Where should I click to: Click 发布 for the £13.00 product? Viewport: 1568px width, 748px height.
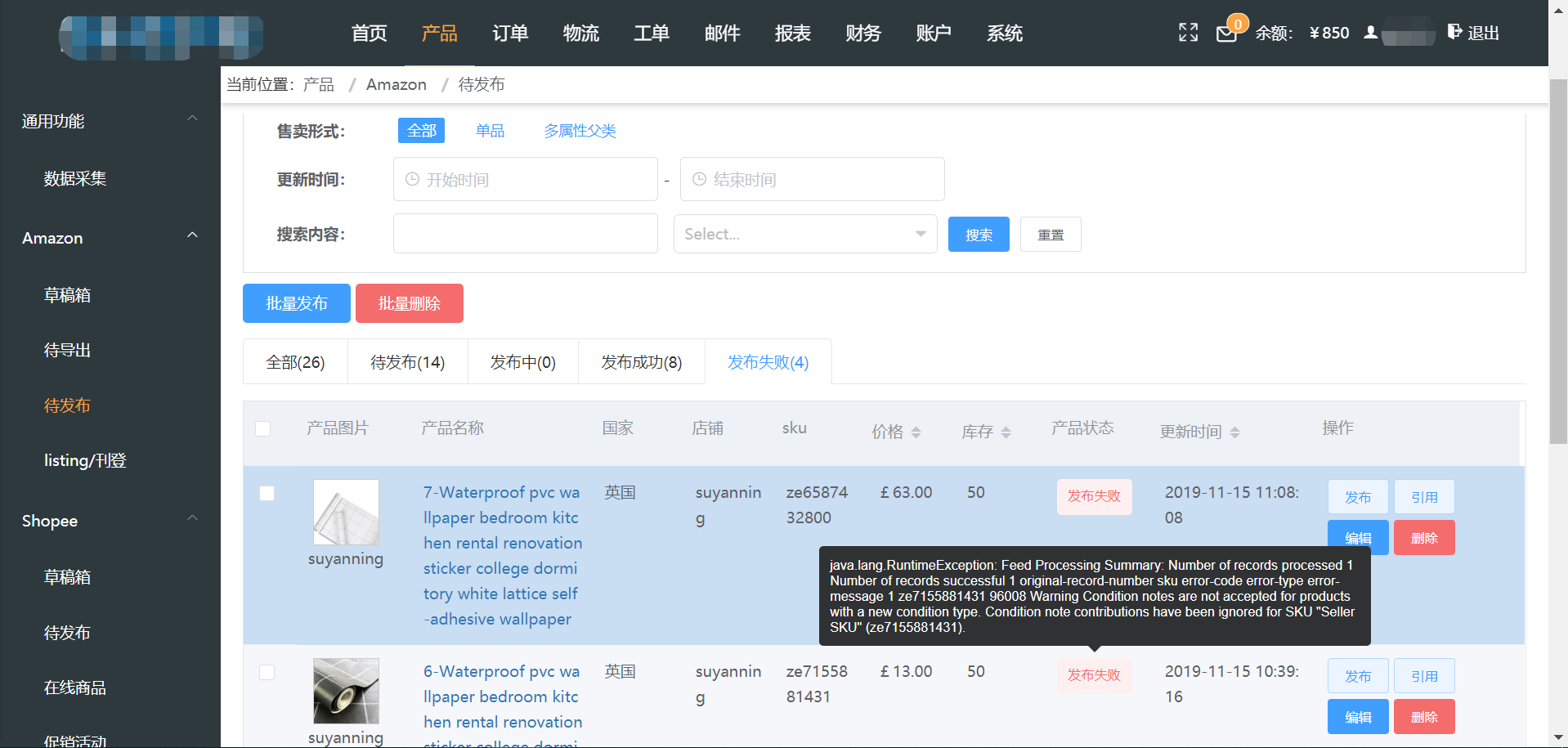point(1358,676)
